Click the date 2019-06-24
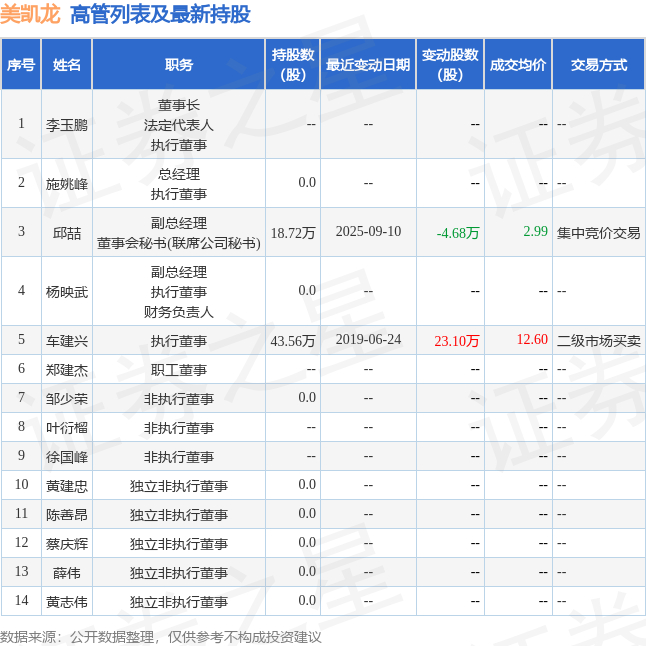This screenshot has height=646, width=646. tap(368, 339)
